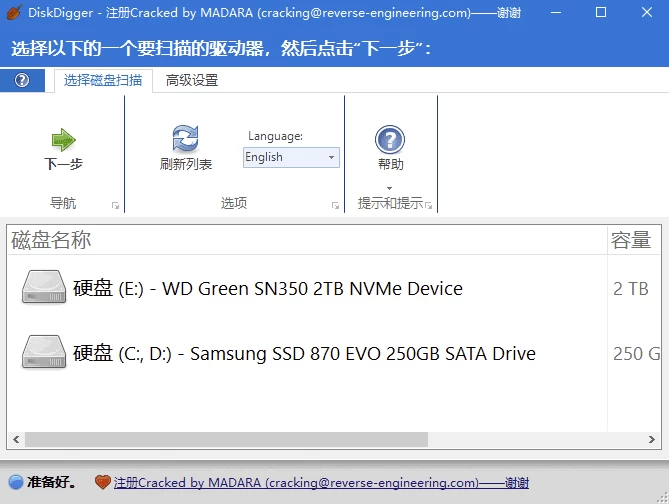
Task: Click the blue globe icon beside 准备好
Action: [15, 482]
